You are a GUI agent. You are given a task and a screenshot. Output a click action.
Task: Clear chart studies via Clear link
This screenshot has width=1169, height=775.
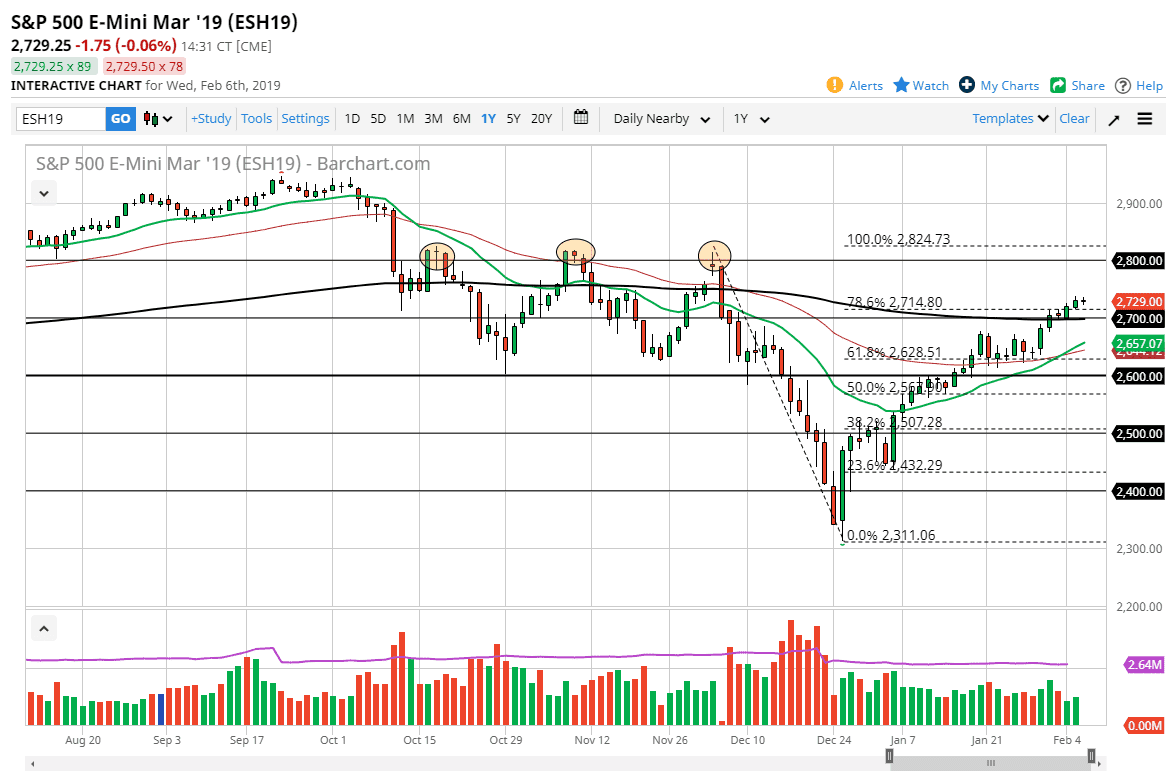click(1074, 118)
